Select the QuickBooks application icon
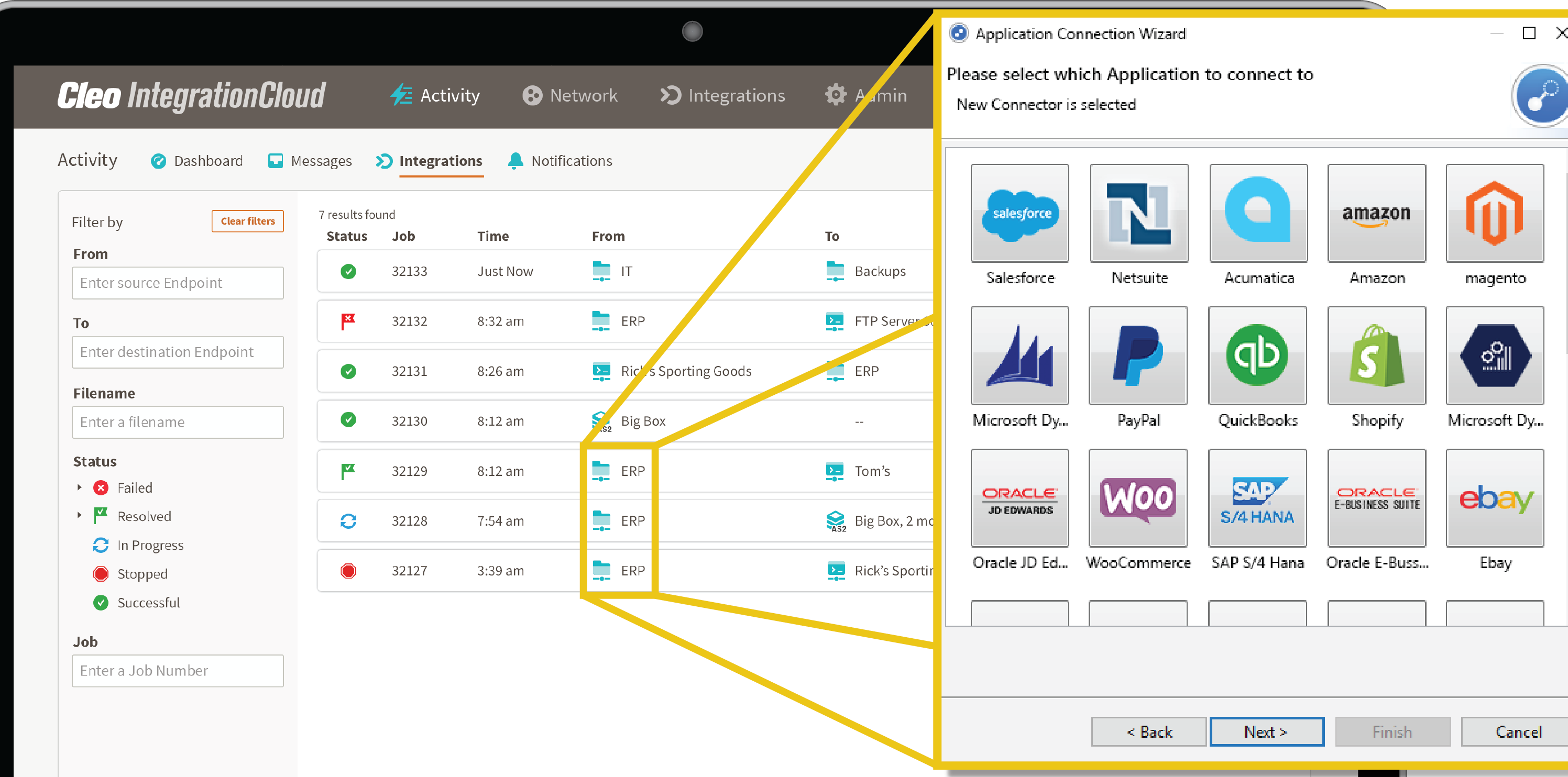The image size is (1568, 777). pyautogui.click(x=1257, y=356)
